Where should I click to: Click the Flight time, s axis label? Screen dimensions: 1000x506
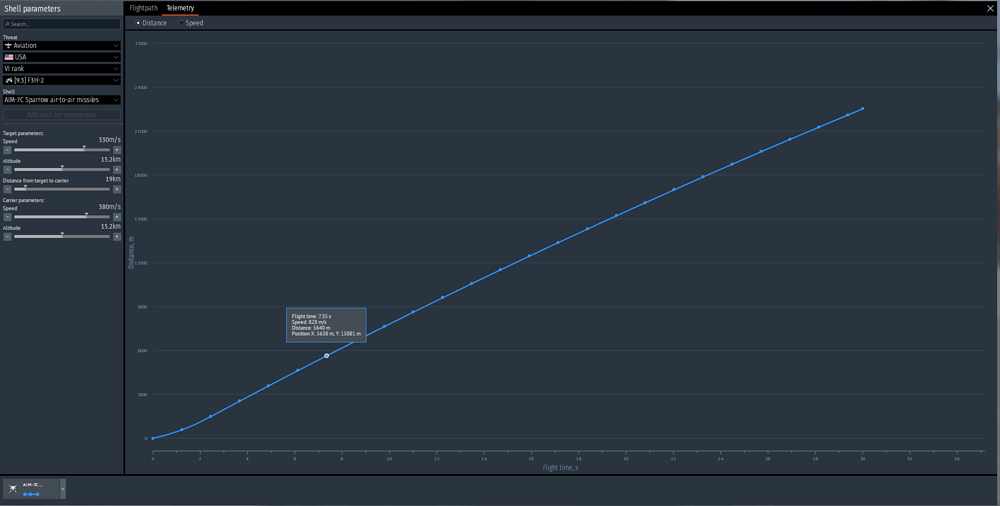tap(561, 468)
